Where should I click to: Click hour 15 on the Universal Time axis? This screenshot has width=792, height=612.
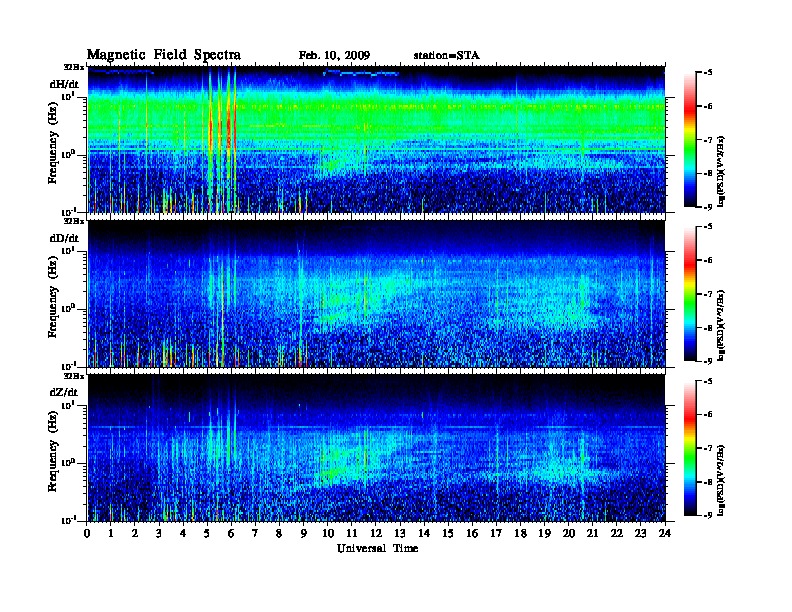(448, 533)
